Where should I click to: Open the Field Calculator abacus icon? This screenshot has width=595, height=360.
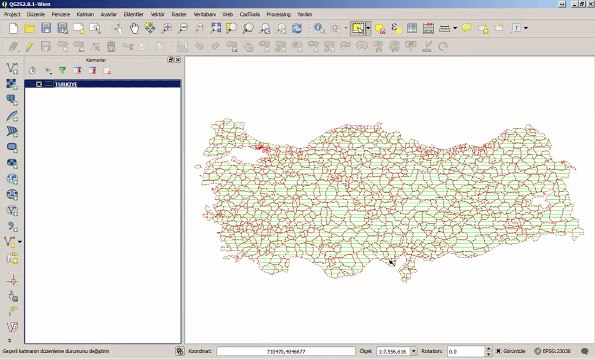tap(428, 28)
